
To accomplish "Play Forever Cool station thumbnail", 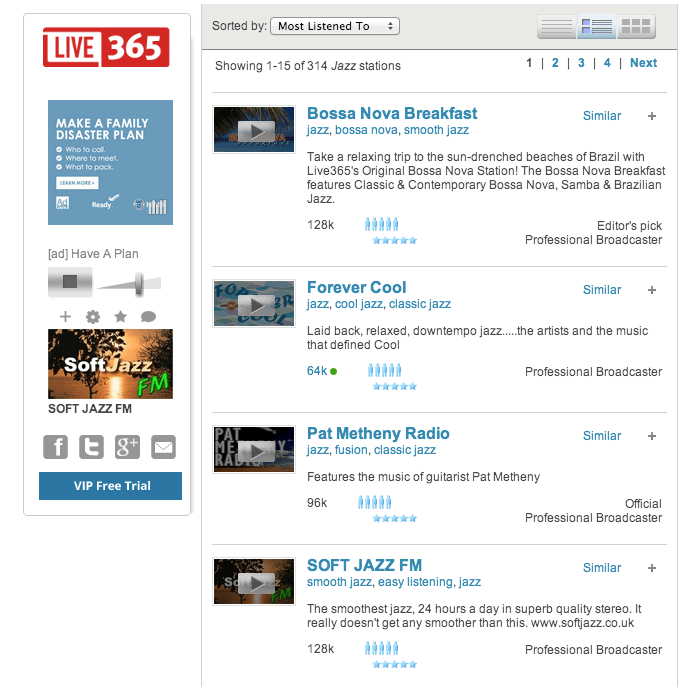I will tap(254, 304).
